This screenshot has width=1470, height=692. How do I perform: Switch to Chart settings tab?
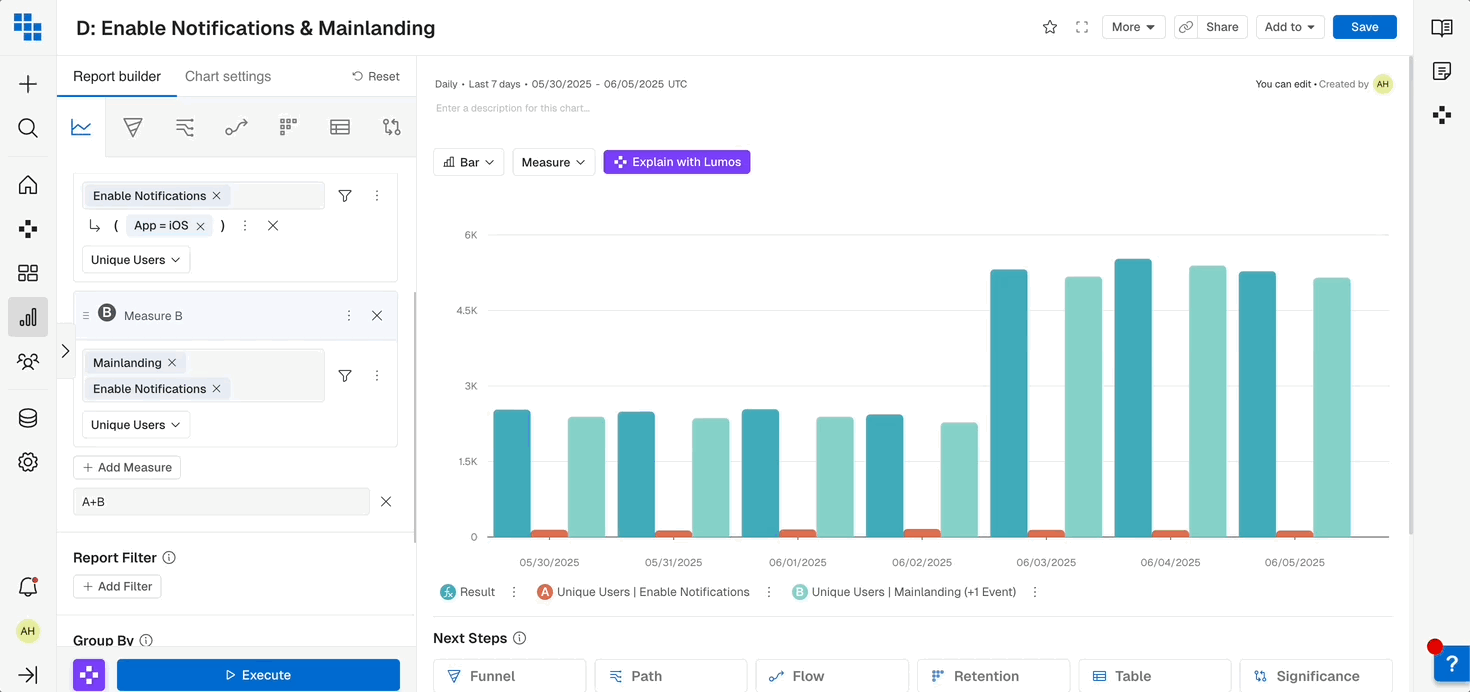228,76
